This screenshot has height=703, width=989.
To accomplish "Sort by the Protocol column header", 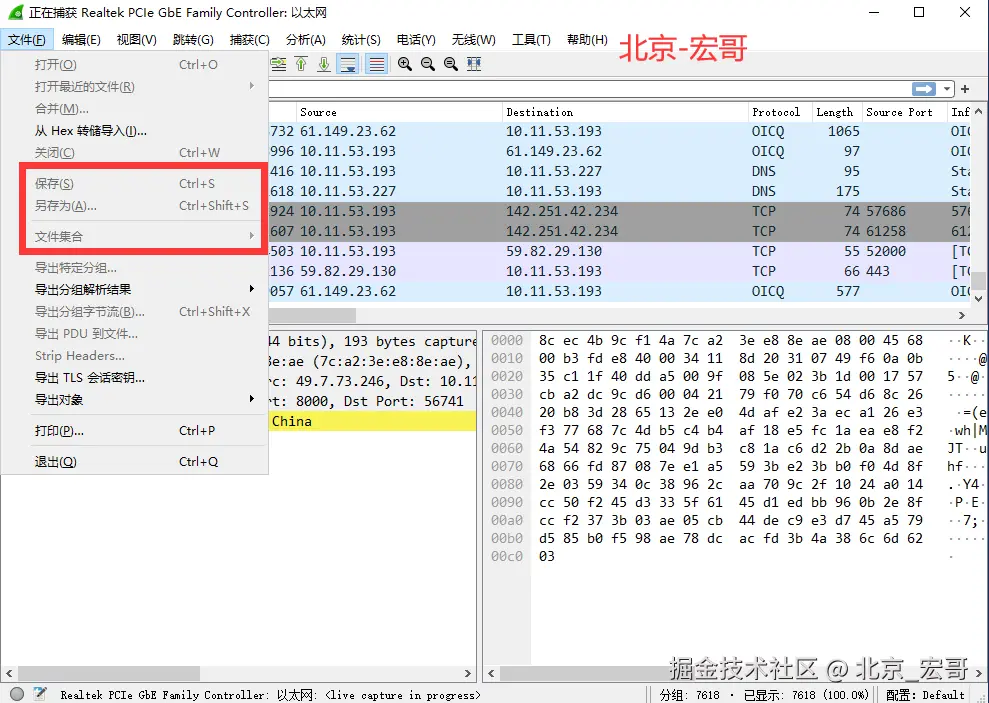I will click(780, 112).
